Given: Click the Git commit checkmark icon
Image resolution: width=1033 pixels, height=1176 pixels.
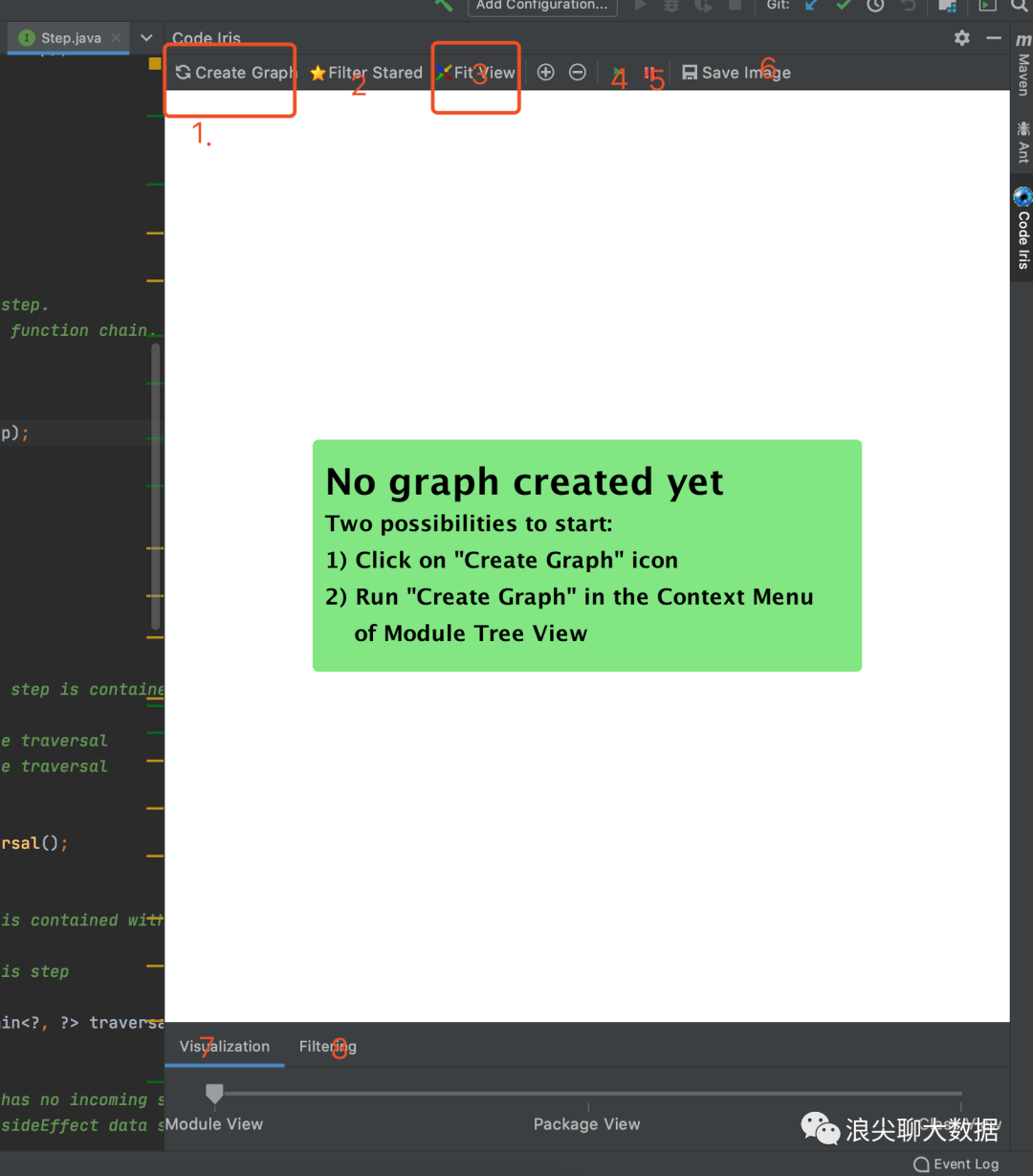Looking at the screenshot, I should (x=843, y=5).
